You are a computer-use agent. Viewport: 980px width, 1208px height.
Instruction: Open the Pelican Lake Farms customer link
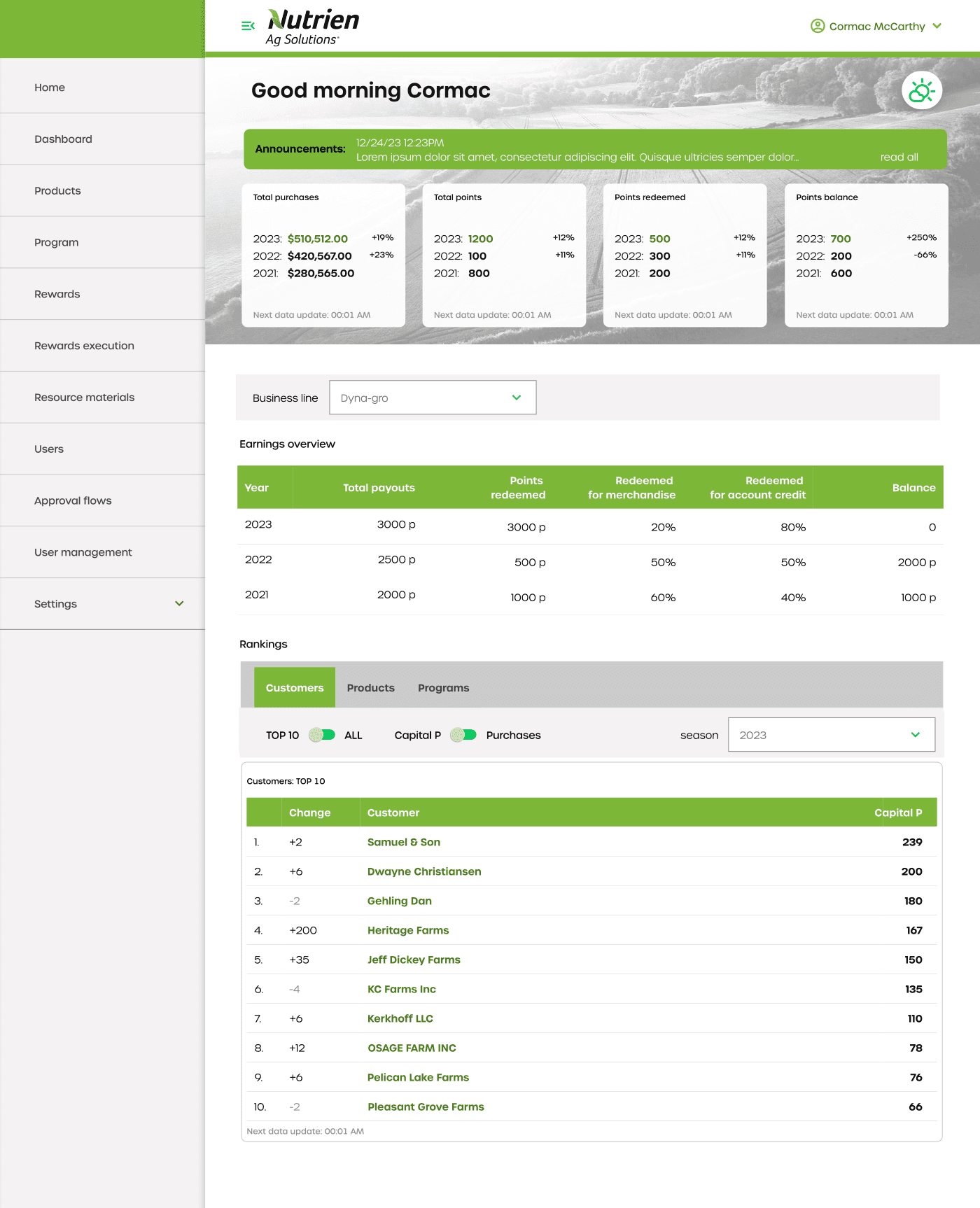pos(419,1077)
